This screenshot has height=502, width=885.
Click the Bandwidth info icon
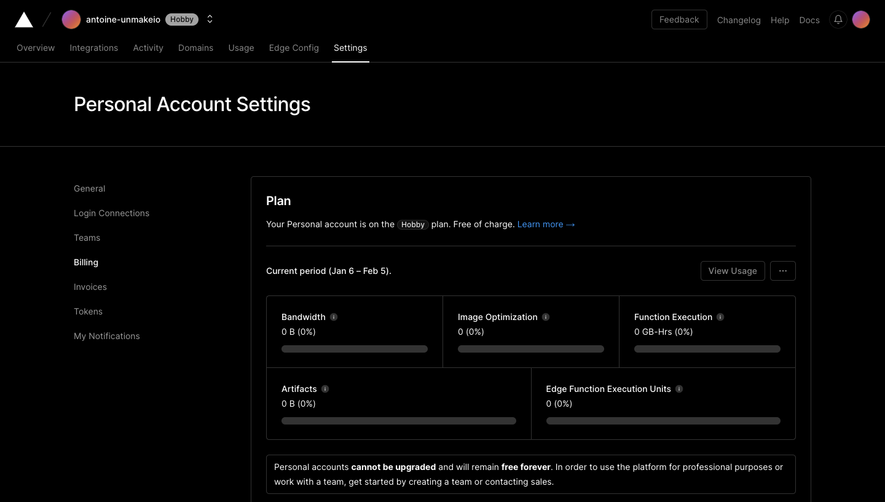tap(334, 317)
